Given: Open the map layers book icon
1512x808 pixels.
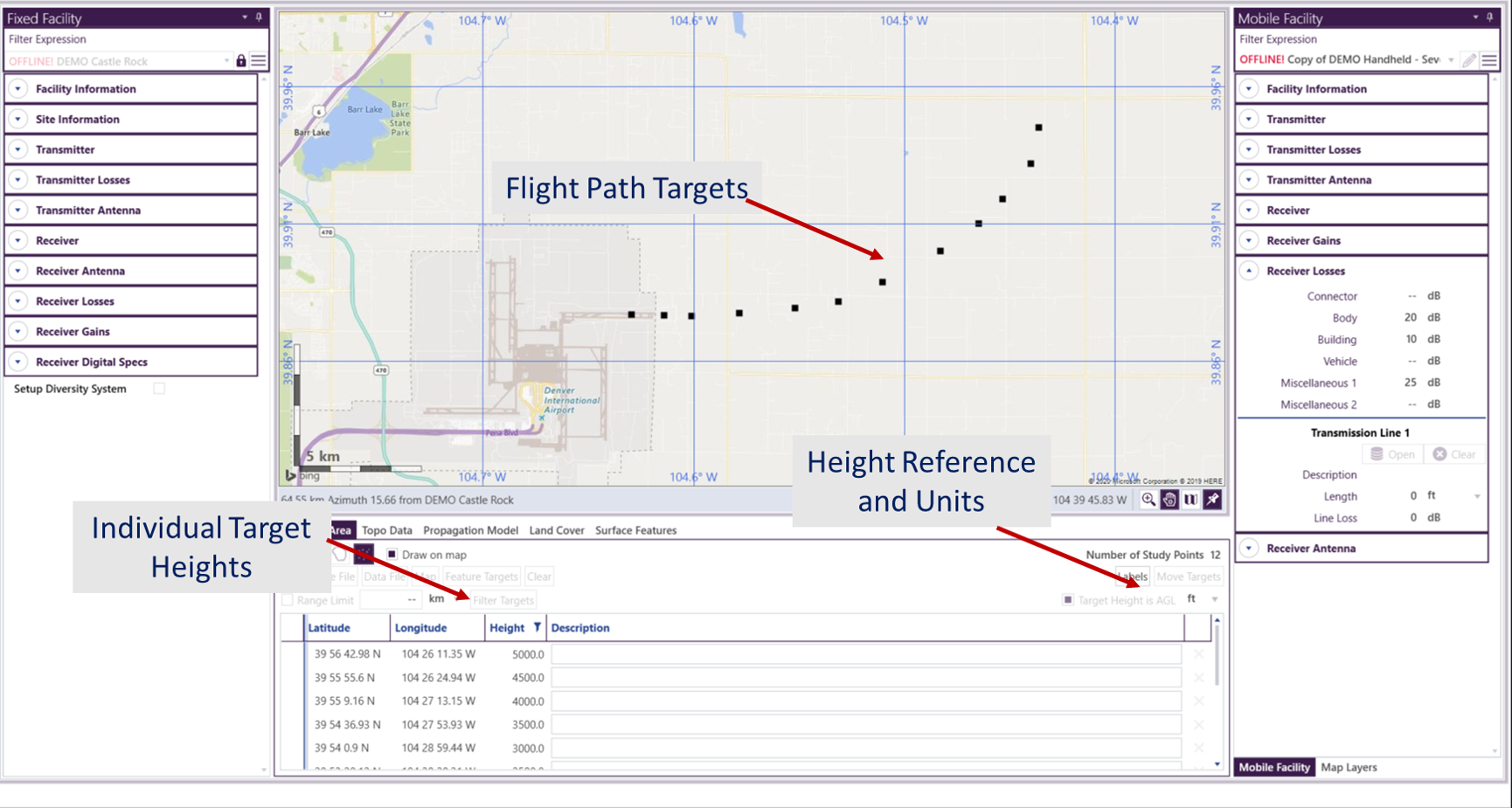Looking at the screenshot, I should (x=1191, y=500).
